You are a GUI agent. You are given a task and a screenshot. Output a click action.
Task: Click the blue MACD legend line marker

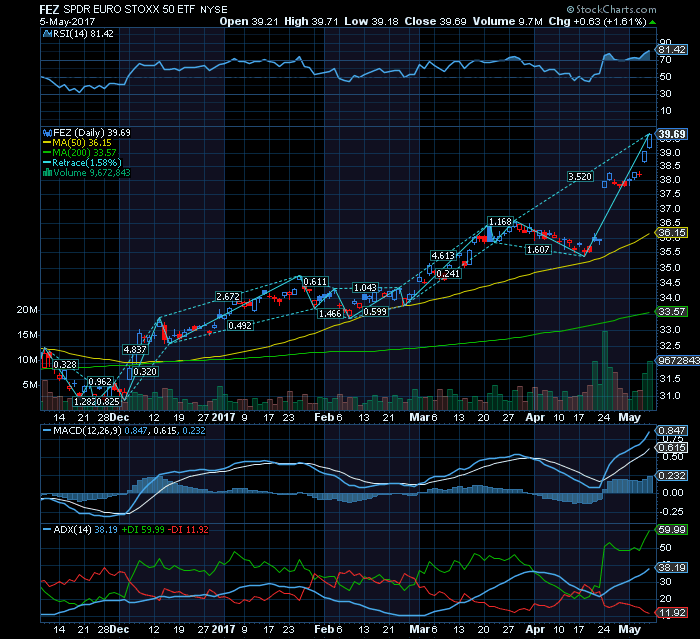47,430
